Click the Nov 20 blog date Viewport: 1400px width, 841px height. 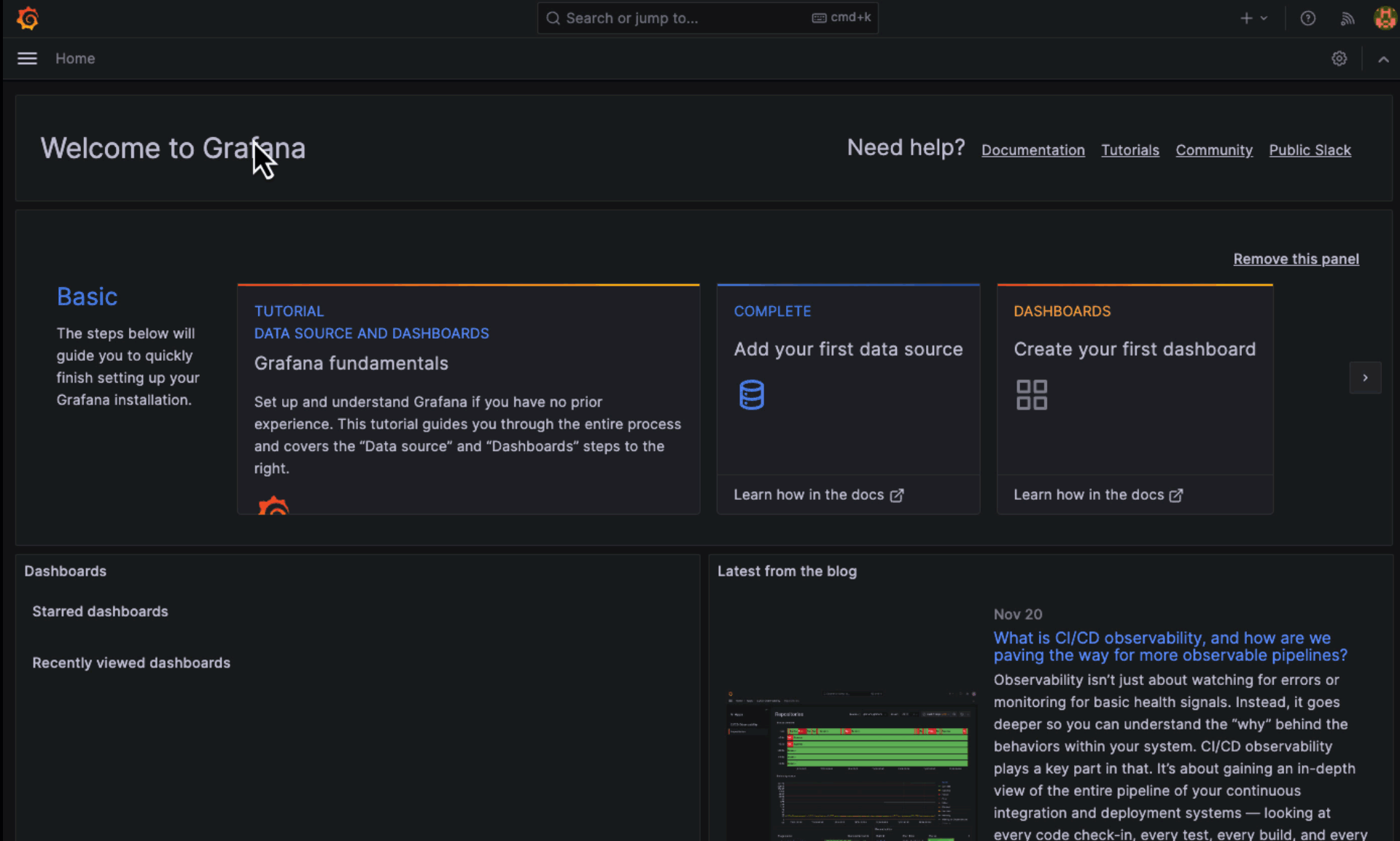1018,614
